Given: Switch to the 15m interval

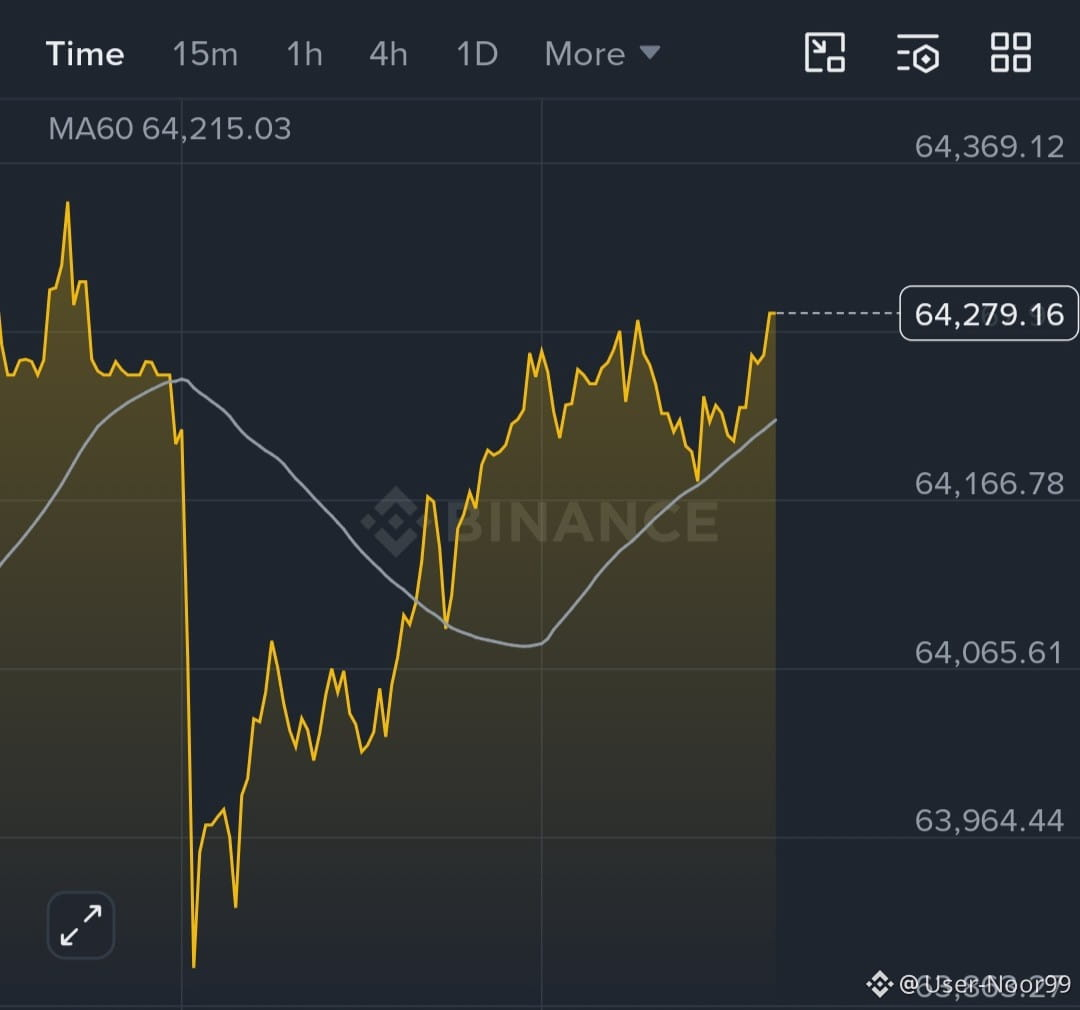Looking at the screenshot, I should (x=205, y=54).
